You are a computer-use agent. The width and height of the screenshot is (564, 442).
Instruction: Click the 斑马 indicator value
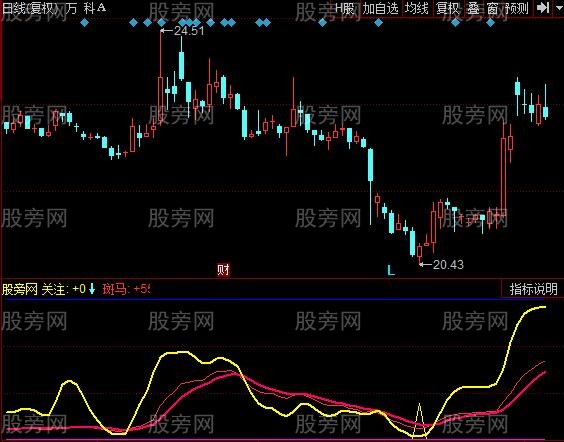point(126,289)
